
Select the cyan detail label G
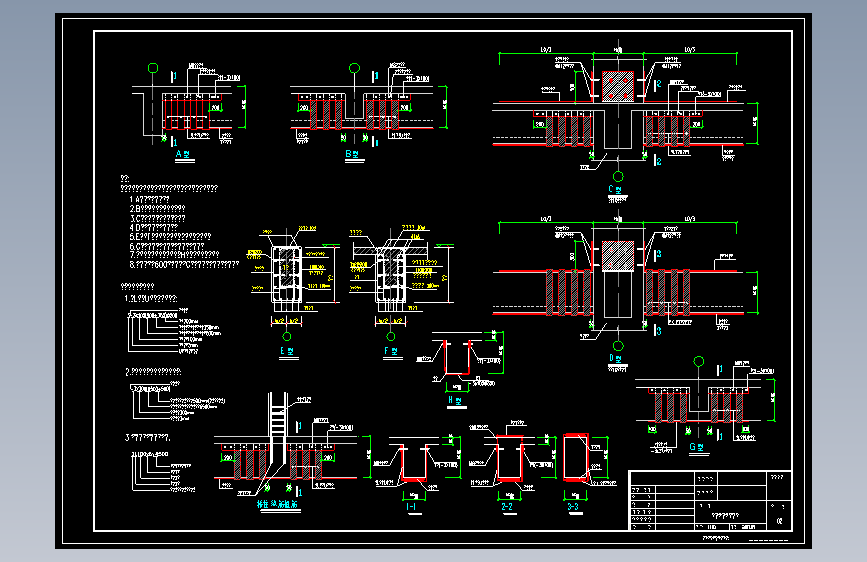click(696, 447)
